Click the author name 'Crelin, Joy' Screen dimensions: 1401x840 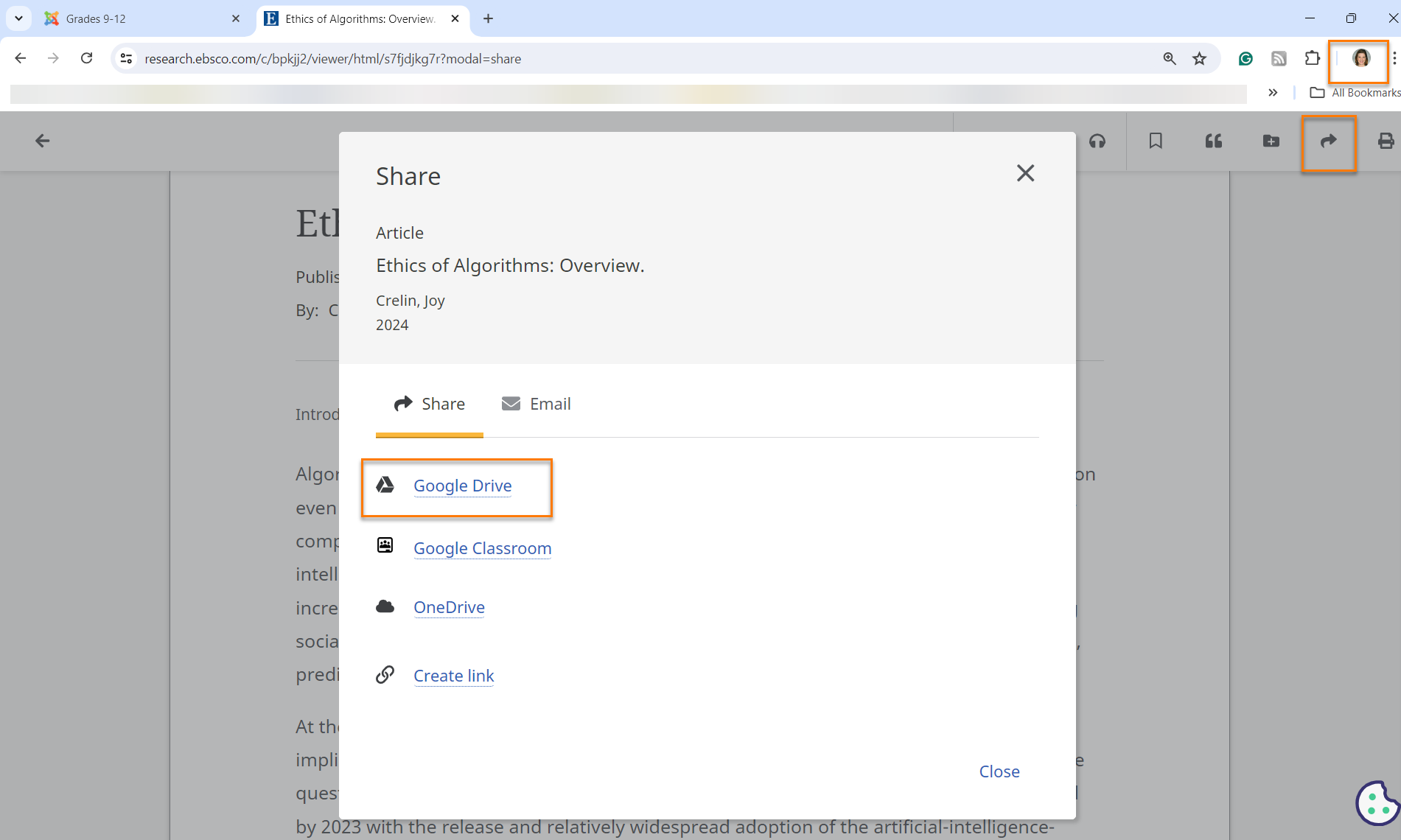click(x=410, y=301)
